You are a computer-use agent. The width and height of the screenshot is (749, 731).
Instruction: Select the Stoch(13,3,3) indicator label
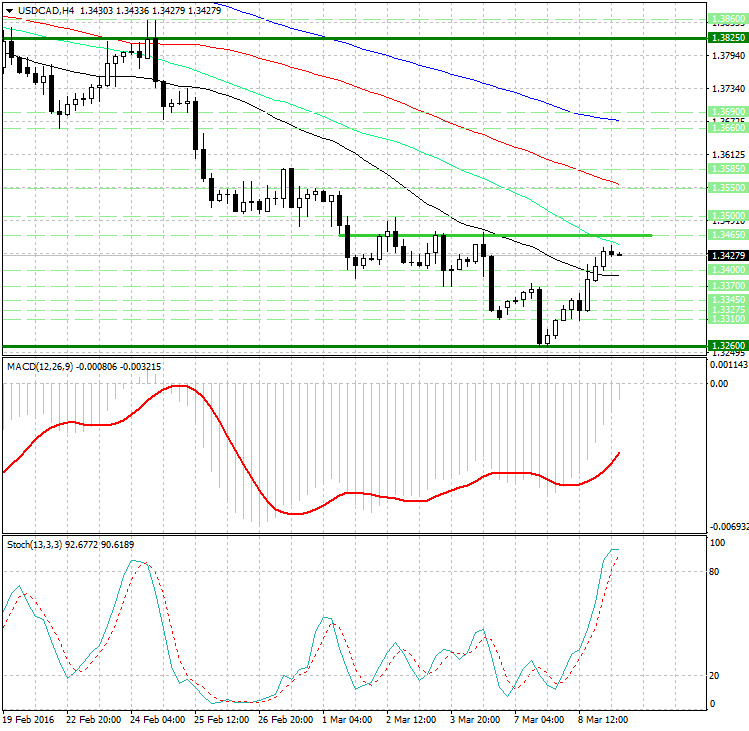tap(34, 545)
